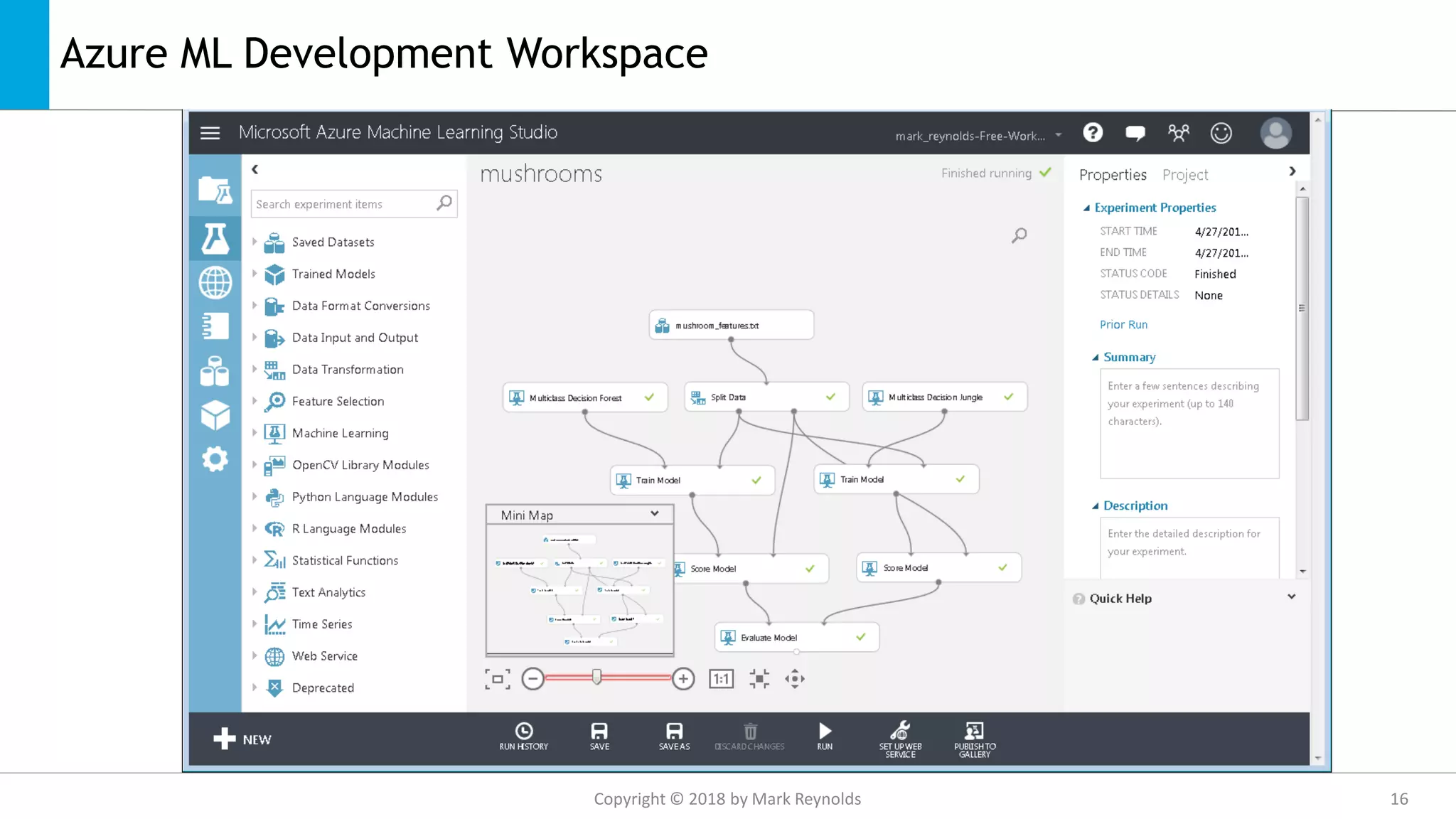The height and width of the screenshot is (819, 1456).
Task: Open the Help question mark icon
Action: click(x=1093, y=133)
